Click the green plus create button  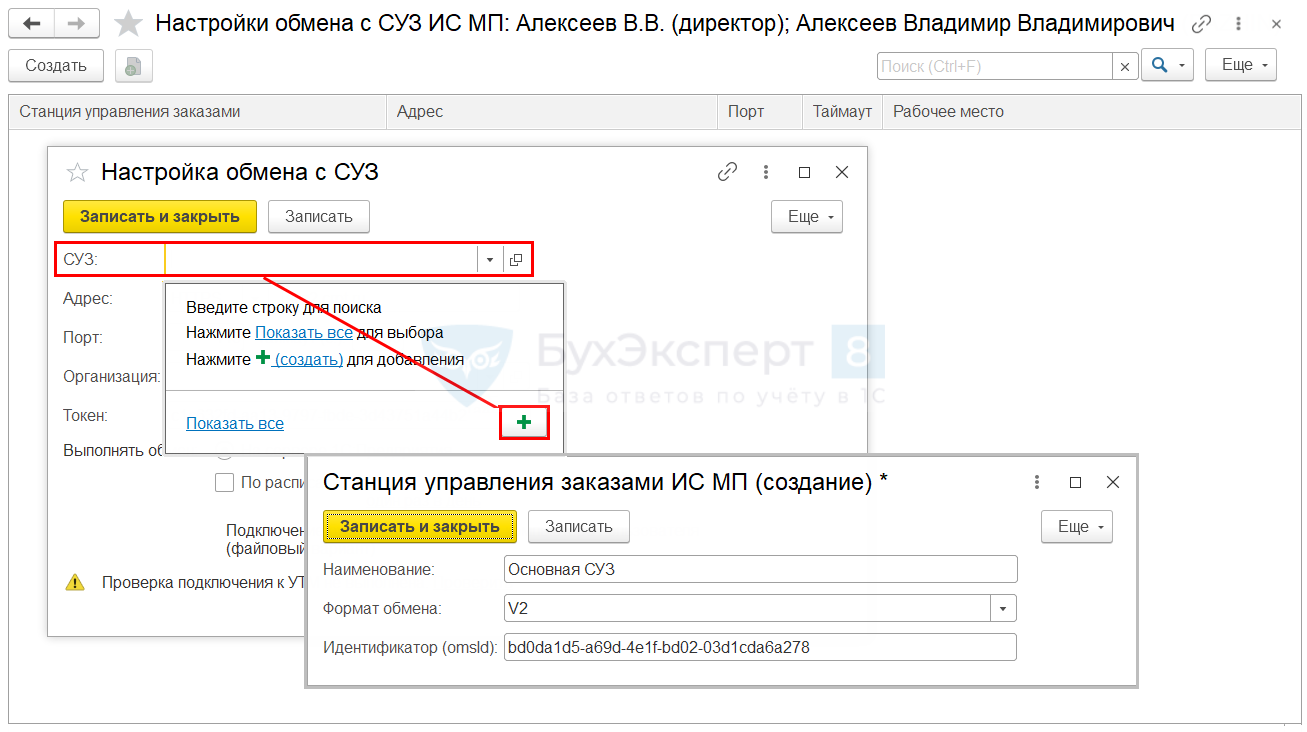tap(524, 423)
